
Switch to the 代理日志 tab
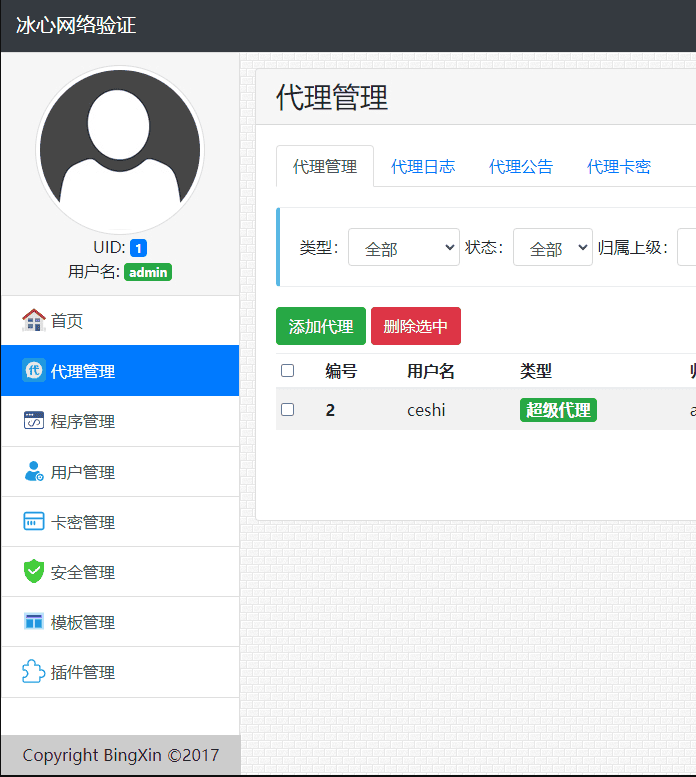[x=423, y=167]
